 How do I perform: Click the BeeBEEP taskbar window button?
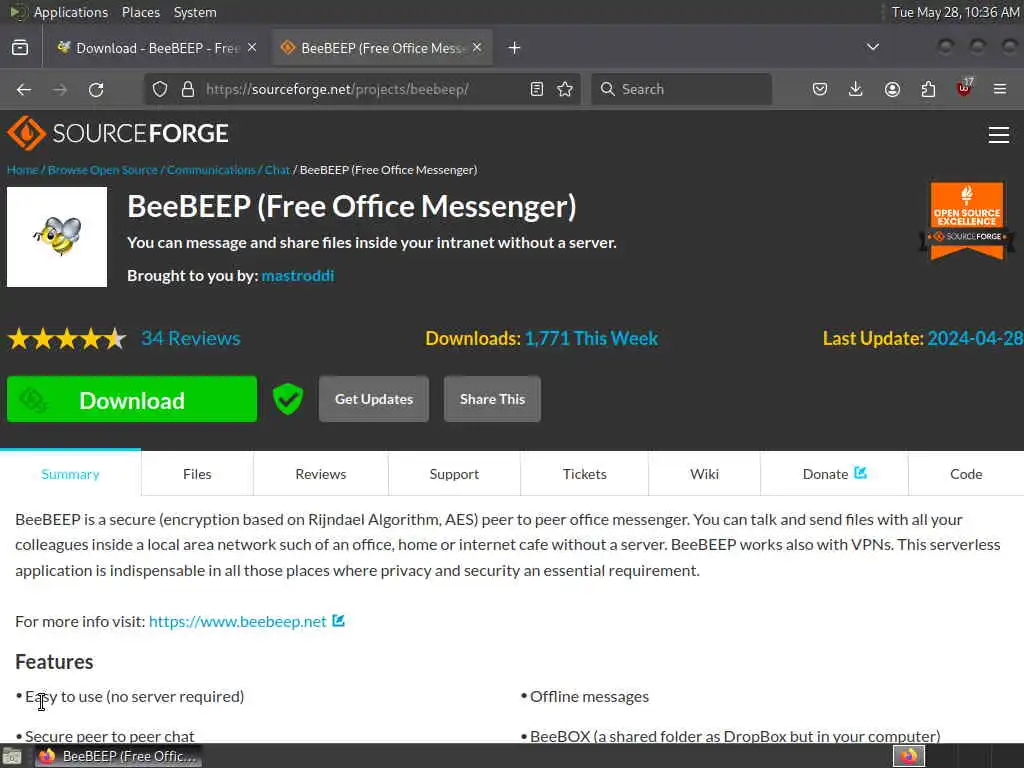click(x=118, y=756)
